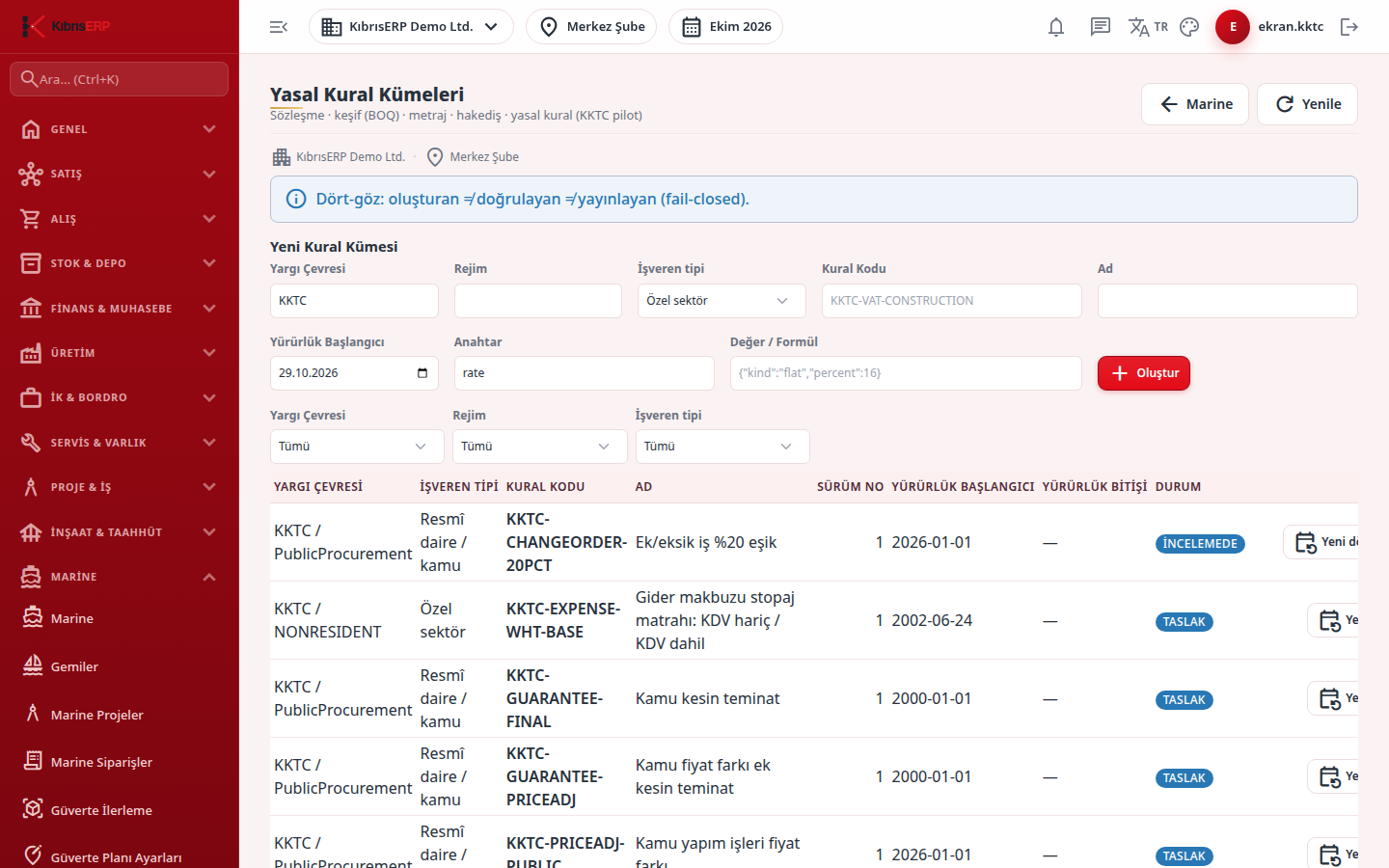This screenshot has height=868, width=1389.
Task: Open the notifications bell
Action: 1056,27
